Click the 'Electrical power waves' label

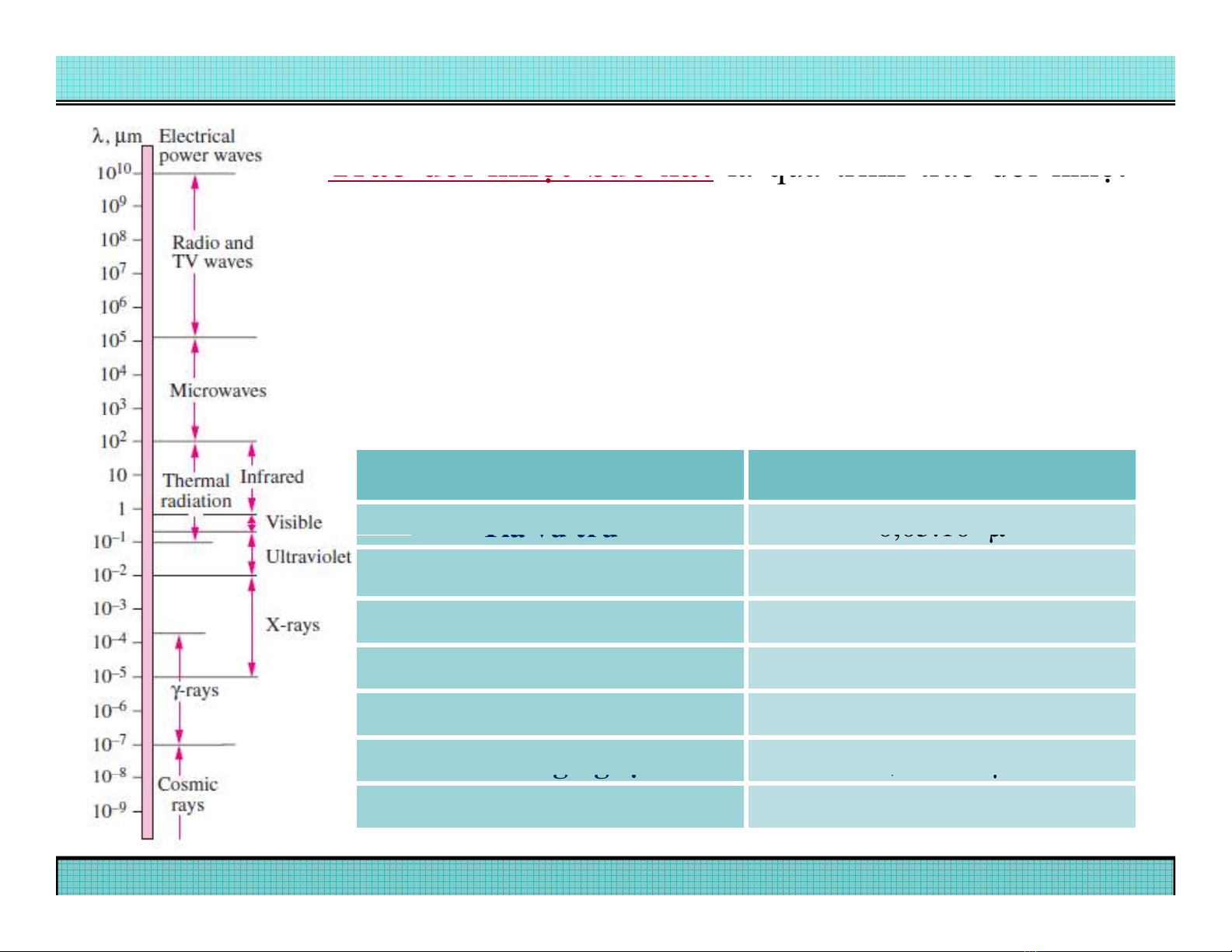click(210, 146)
